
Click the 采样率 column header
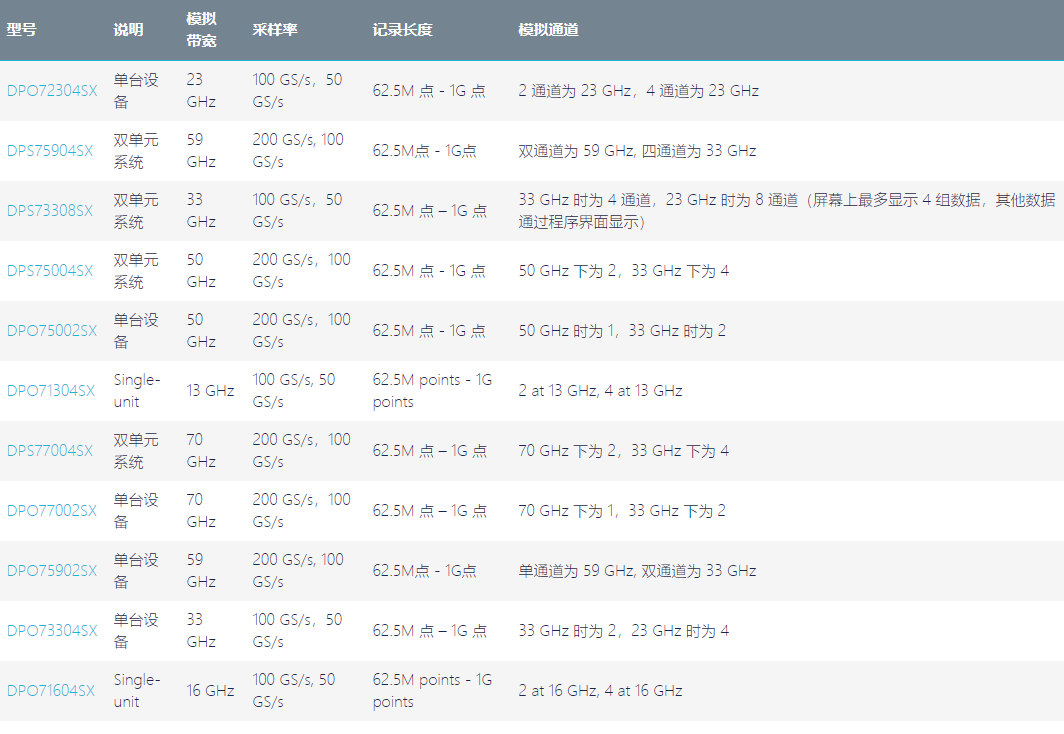pyautogui.click(x=275, y=30)
